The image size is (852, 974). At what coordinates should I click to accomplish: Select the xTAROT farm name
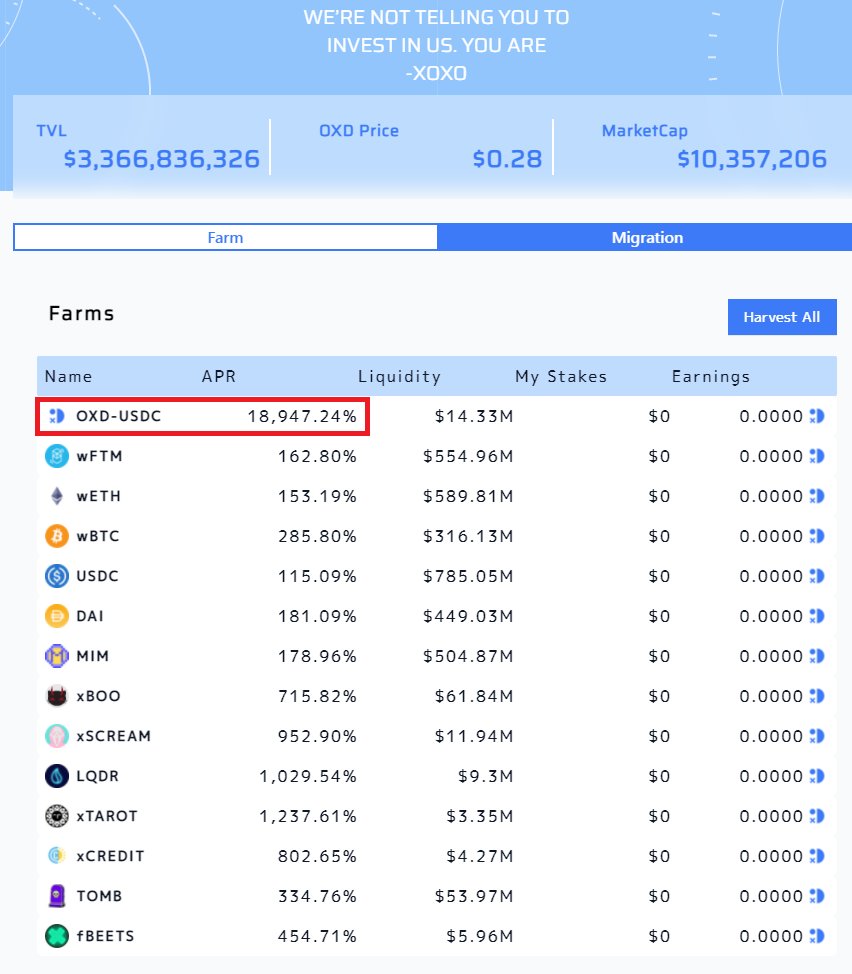pyautogui.click(x=107, y=816)
